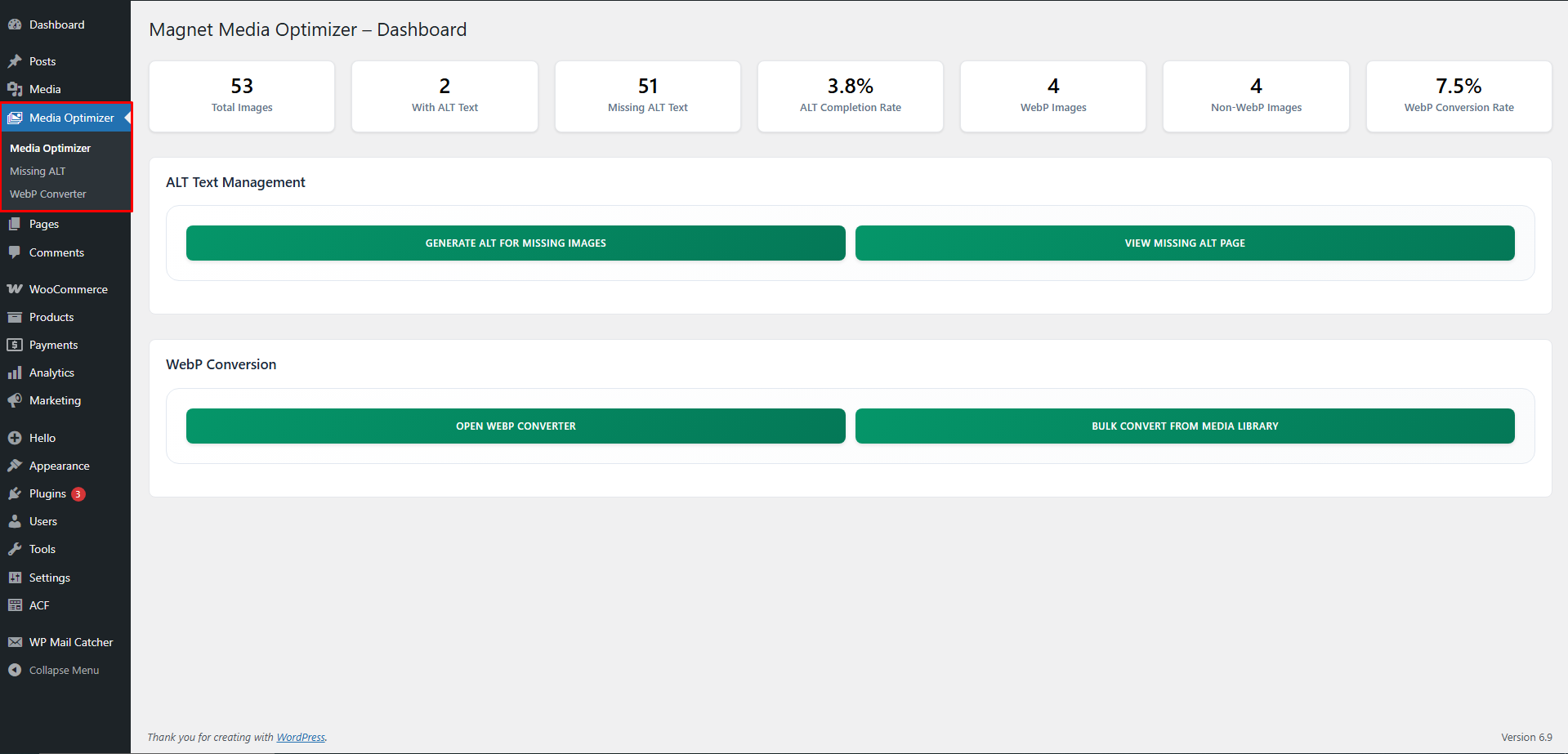1568x754 pixels.
Task: Click the View Missing ALT Page button
Action: pyautogui.click(x=1185, y=243)
